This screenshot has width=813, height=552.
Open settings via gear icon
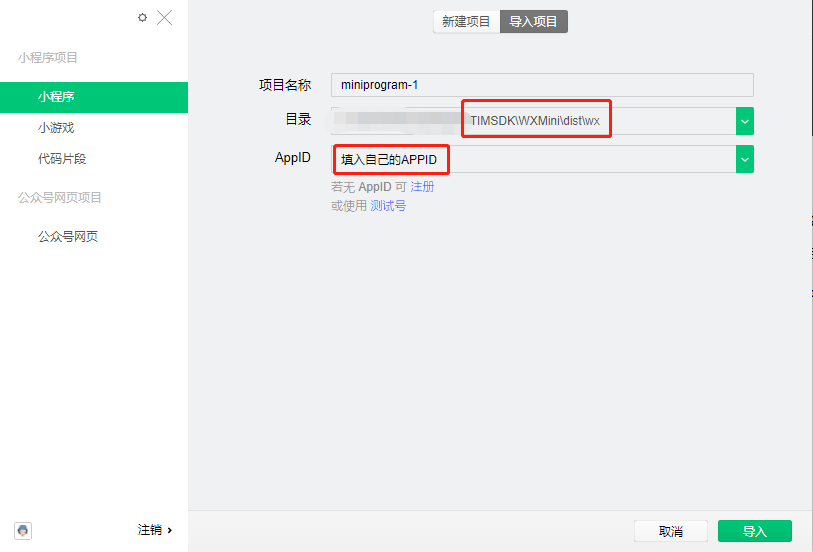(142, 18)
